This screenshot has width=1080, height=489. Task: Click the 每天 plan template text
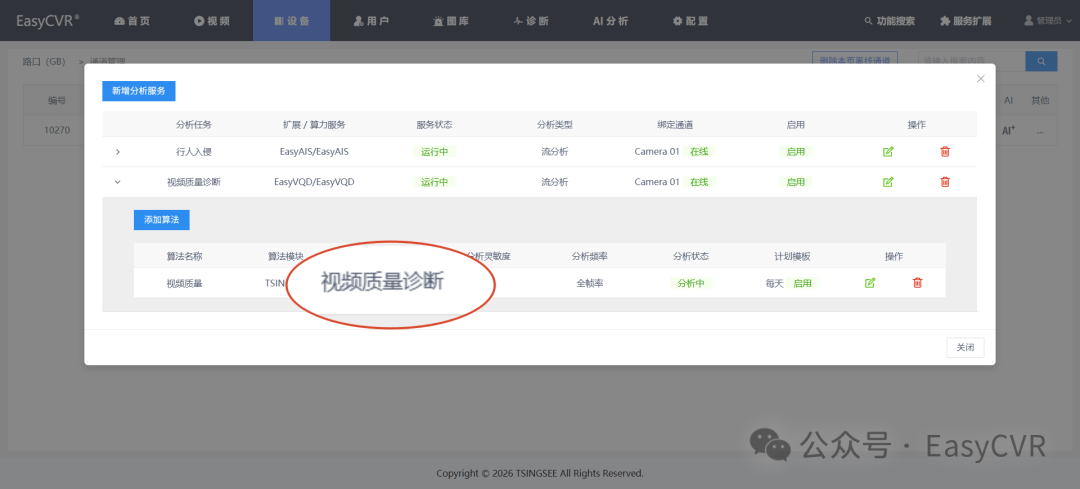click(x=774, y=282)
